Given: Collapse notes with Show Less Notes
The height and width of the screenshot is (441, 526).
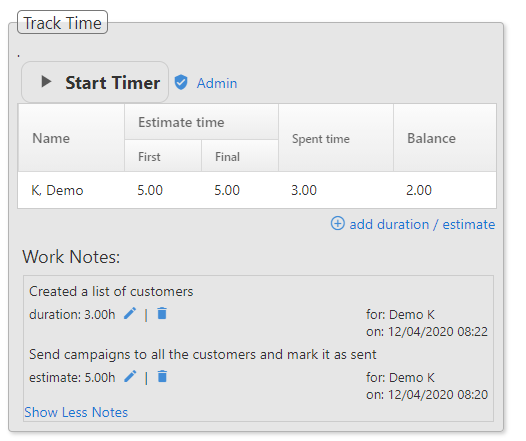Looking at the screenshot, I should (76, 412).
